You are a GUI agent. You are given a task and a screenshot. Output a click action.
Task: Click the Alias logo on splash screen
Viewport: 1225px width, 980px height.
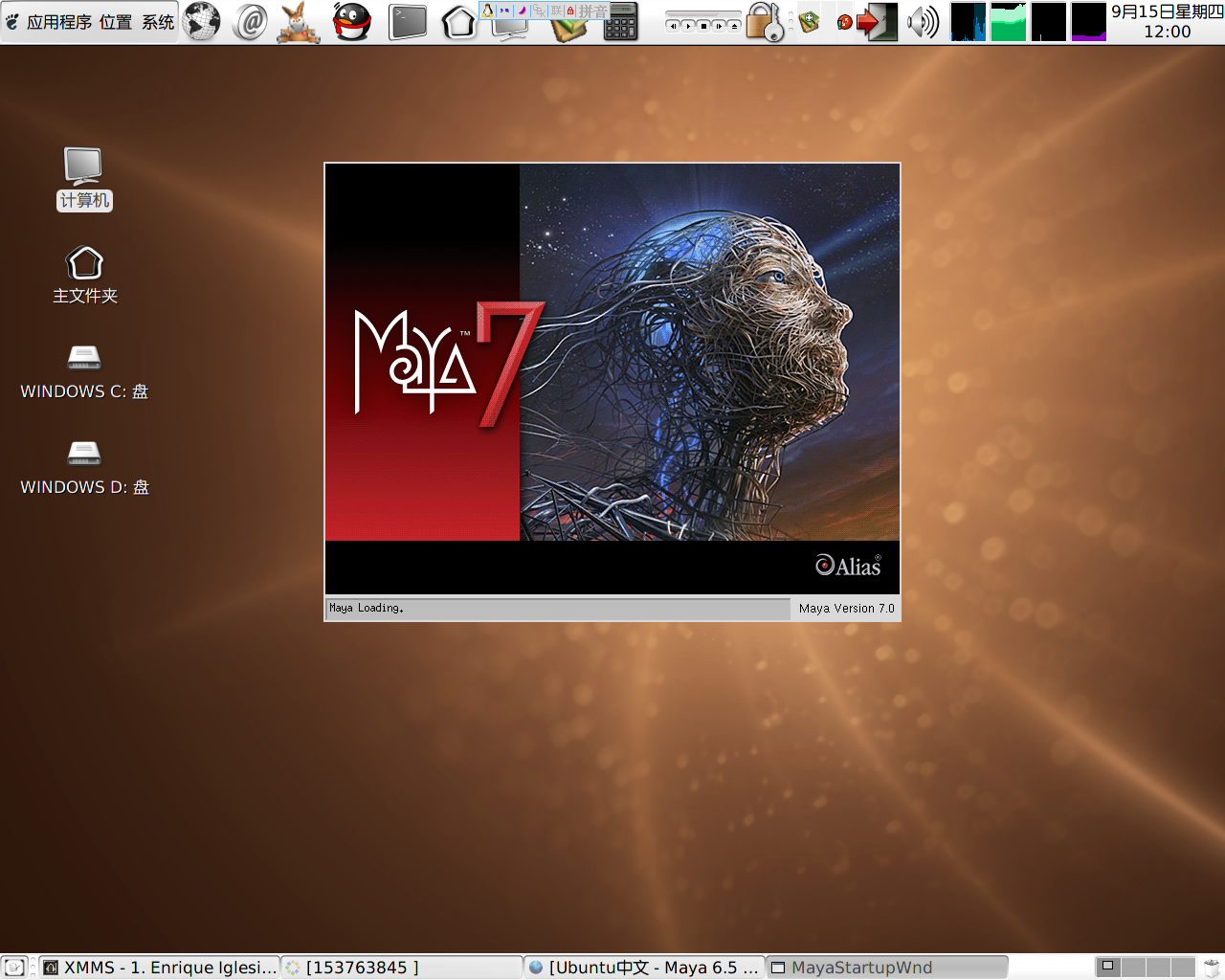pyautogui.click(x=848, y=566)
